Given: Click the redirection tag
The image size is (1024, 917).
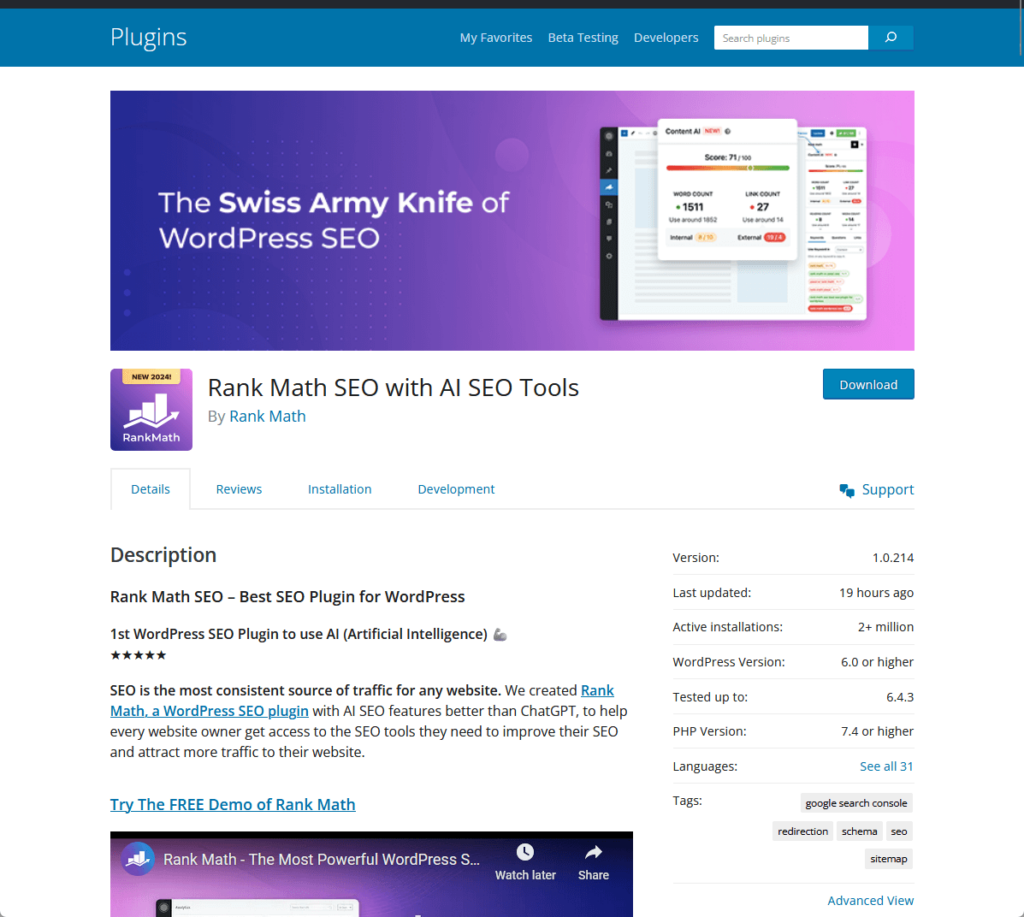Looking at the screenshot, I should point(803,831).
